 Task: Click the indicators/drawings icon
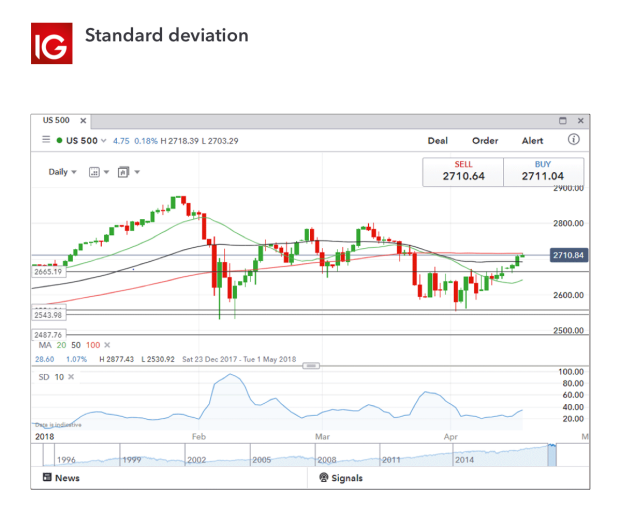(x=123, y=172)
